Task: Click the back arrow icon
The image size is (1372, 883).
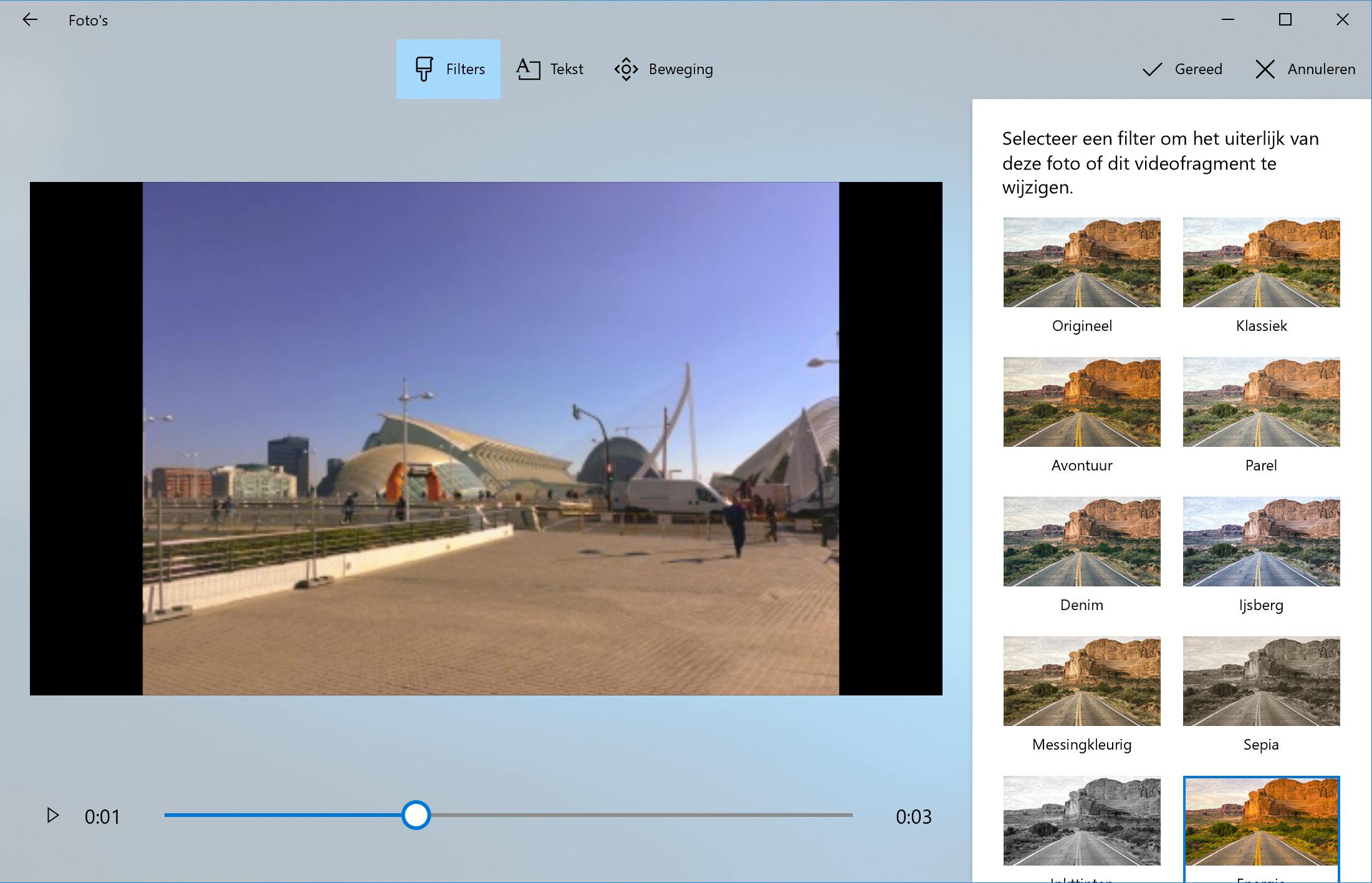Action: click(30, 20)
